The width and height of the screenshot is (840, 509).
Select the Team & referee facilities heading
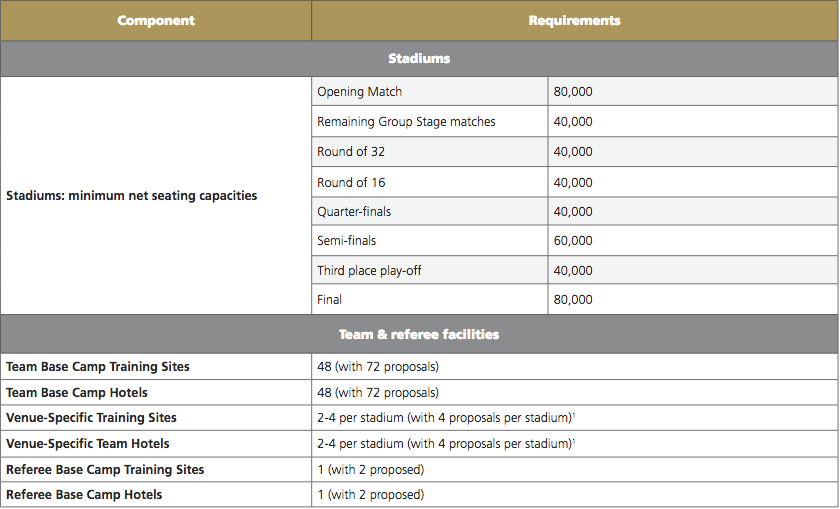419,334
